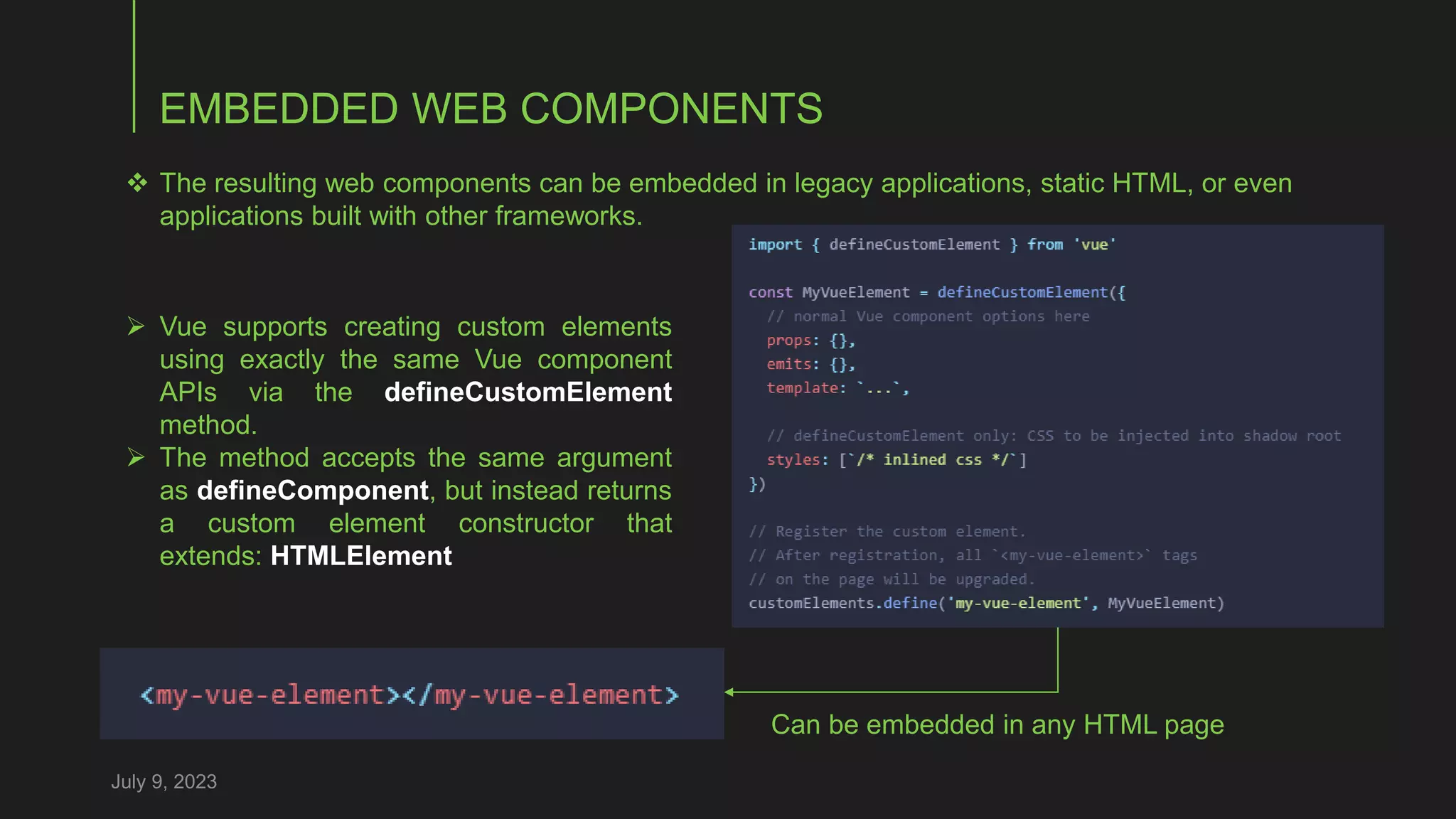
Task: Click the 'EMBEDDED WEB COMPONENTS' slide title
Action: pyautogui.click(x=491, y=109)
